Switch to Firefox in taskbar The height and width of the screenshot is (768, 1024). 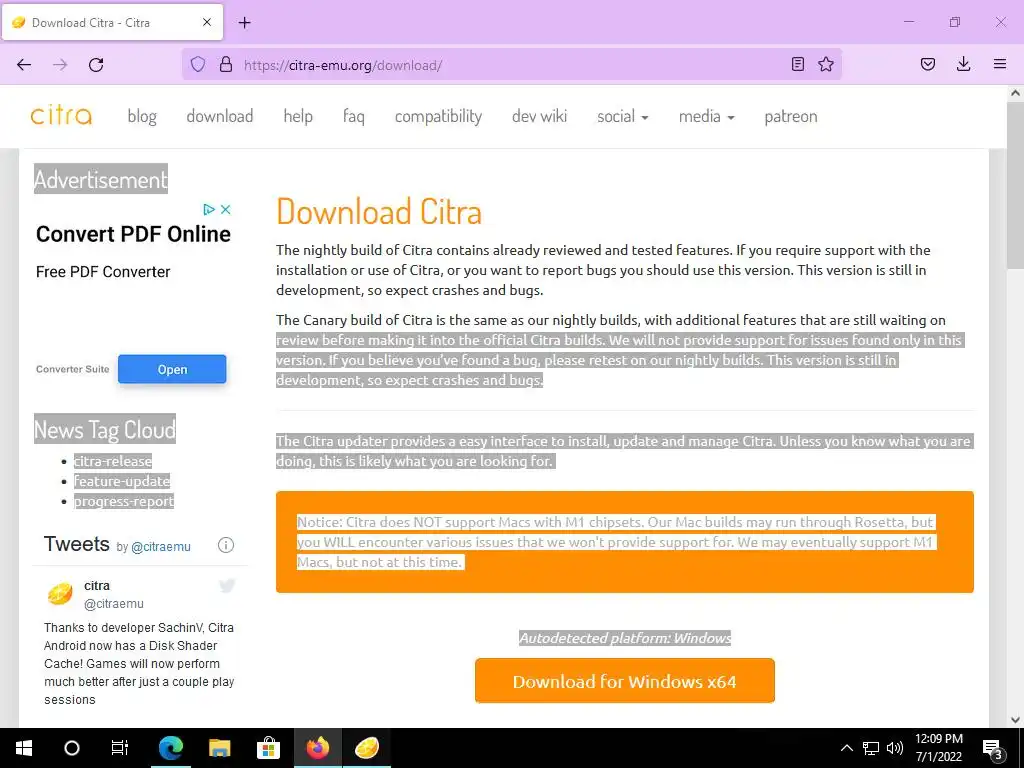[318, 748]
